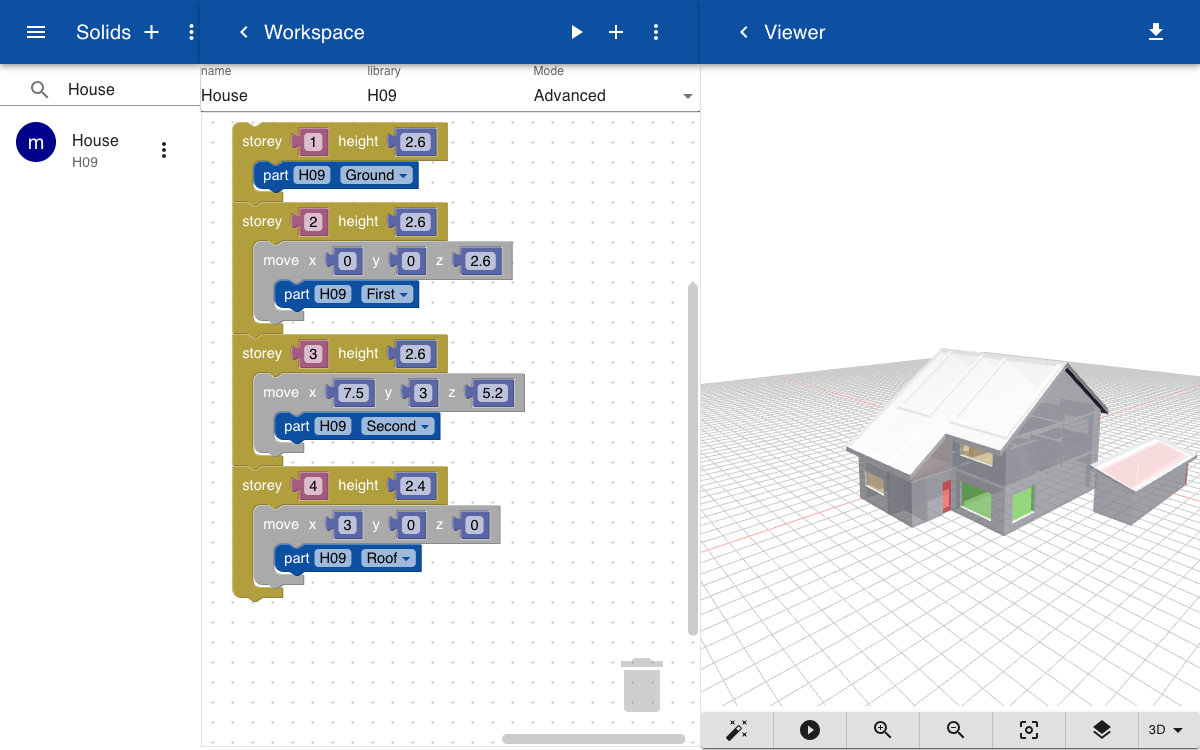
Task: Edit move x value 7.5
Action: coord(353,393)
